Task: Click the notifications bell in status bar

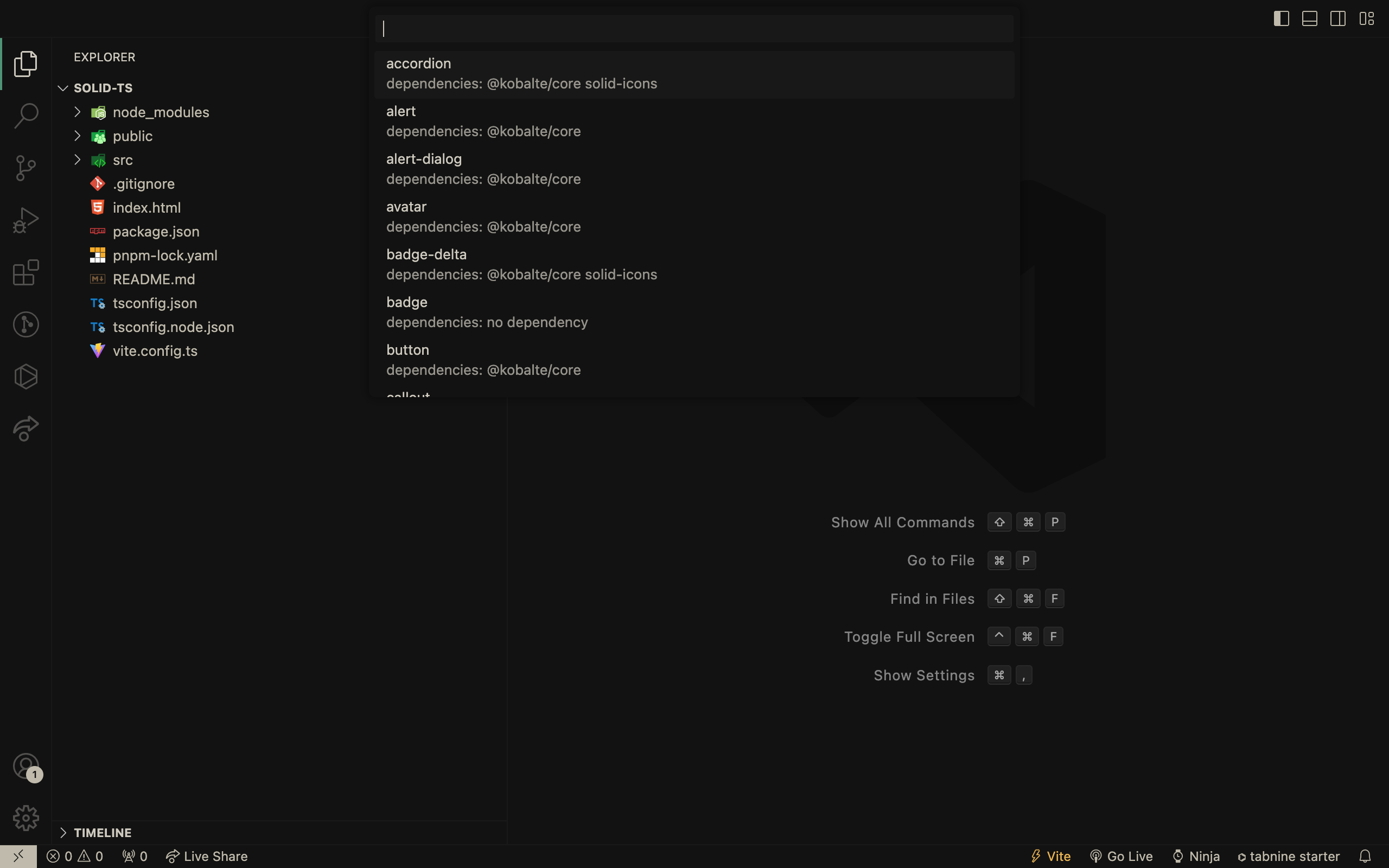Action: click(1365, 856)
